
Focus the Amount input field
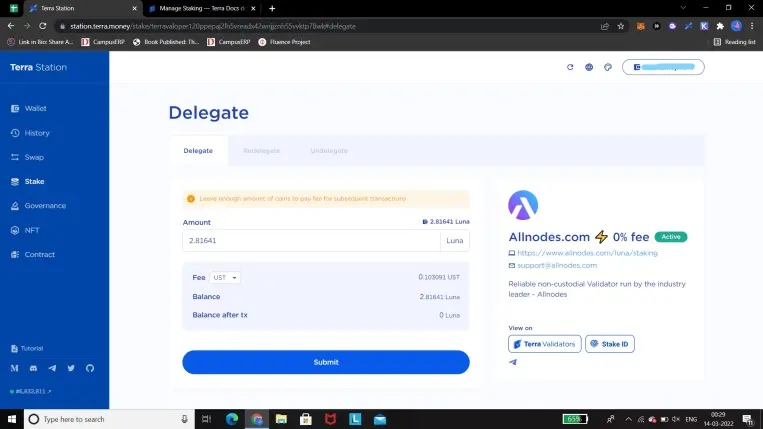(x=311, y=241)
